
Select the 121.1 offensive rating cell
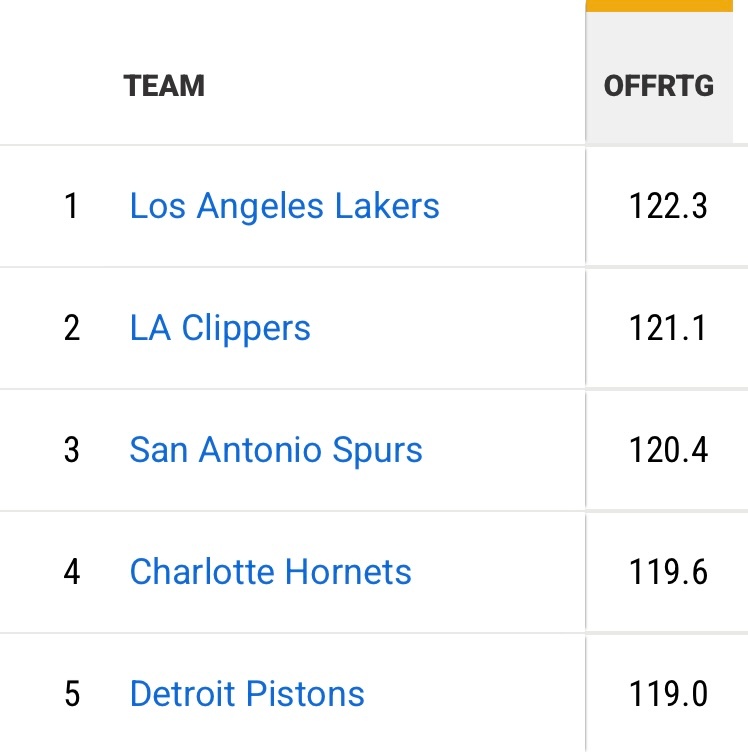click(668, 328)
